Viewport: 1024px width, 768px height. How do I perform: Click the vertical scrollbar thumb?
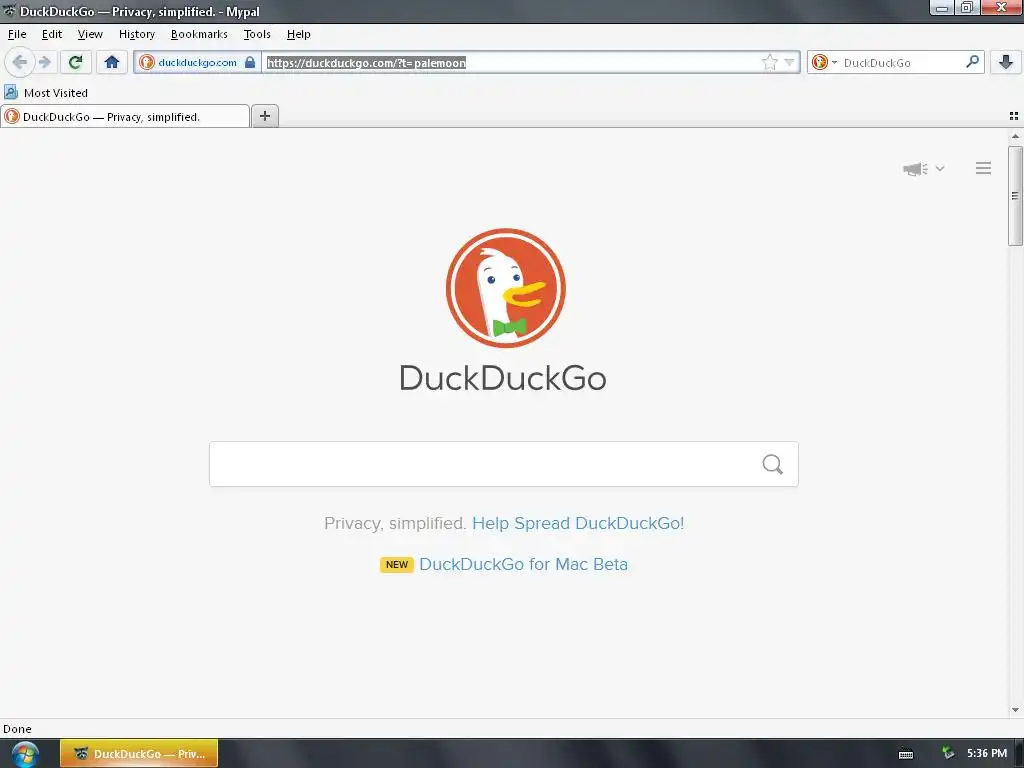click(x=1015, y=196)
